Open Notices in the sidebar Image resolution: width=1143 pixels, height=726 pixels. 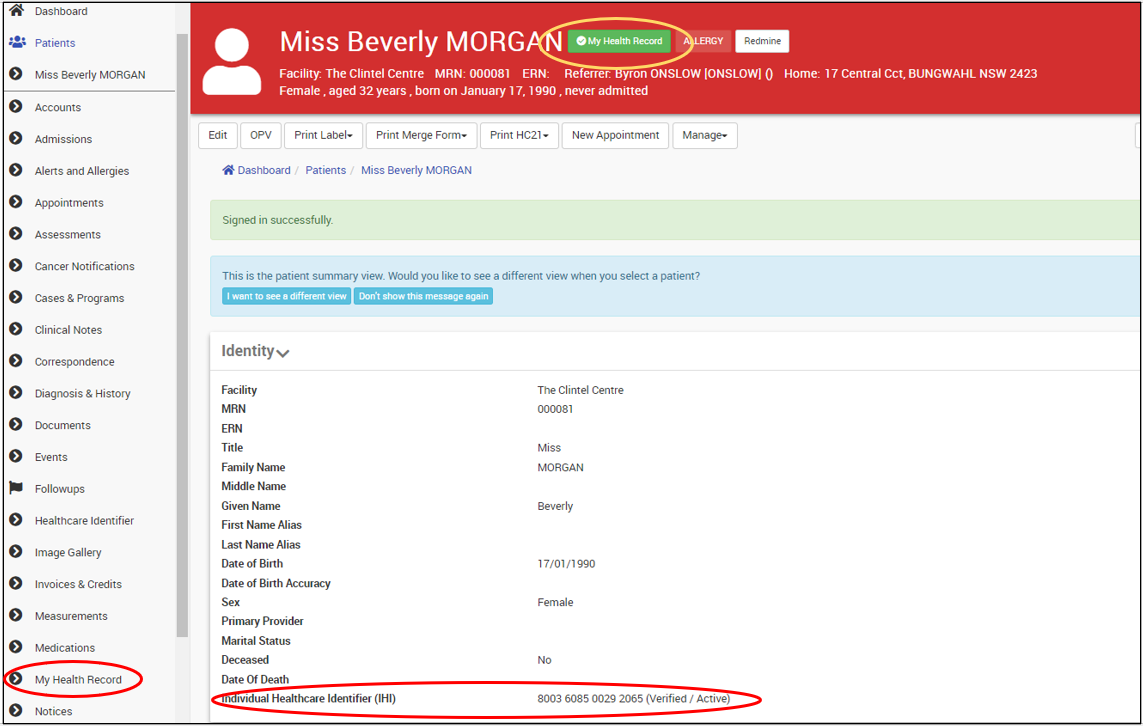53,712
